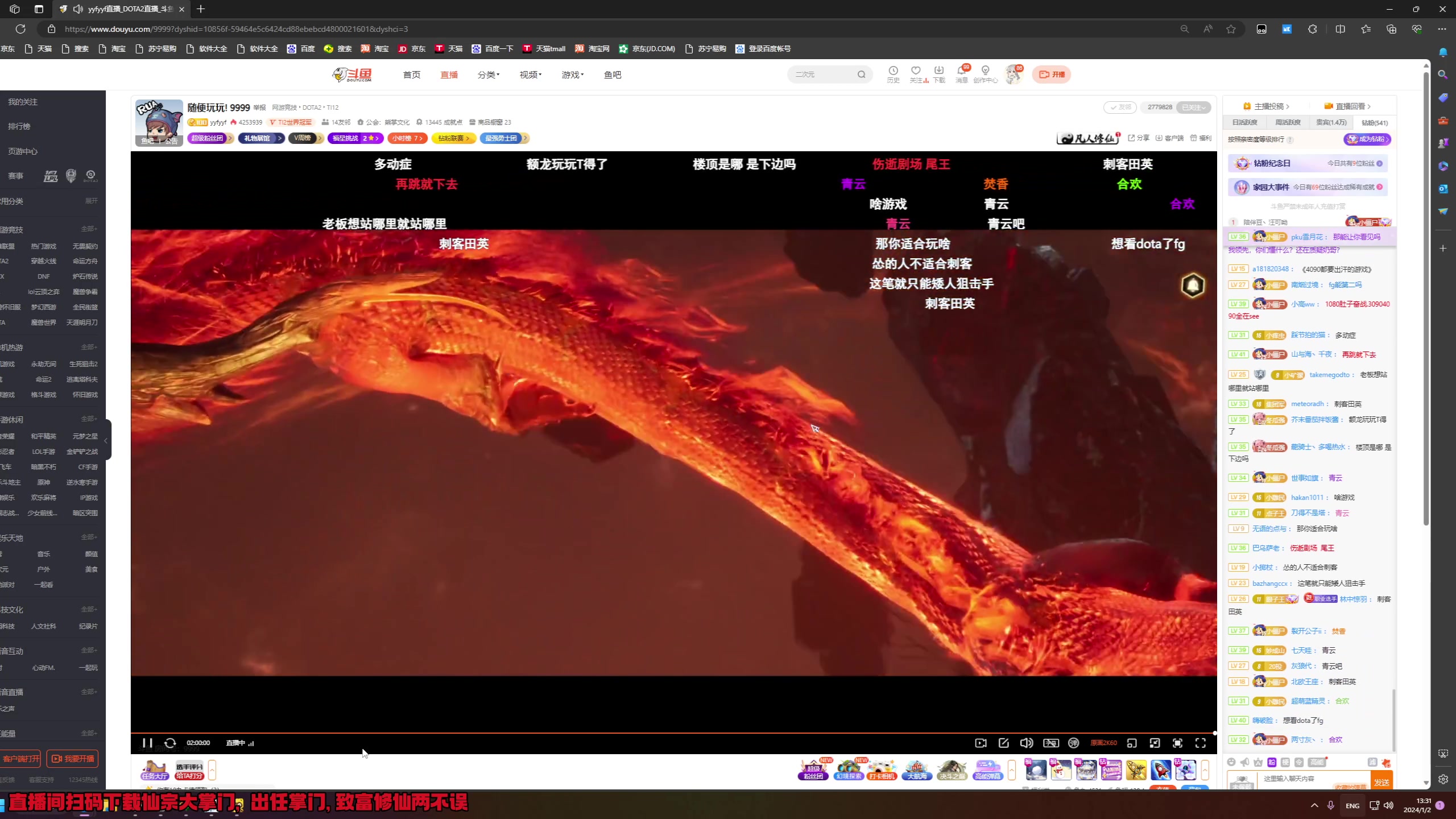The image size is (1456, 819).
Task: Click the purple 粉 fan badge icon
Action: click(1272, 762)
